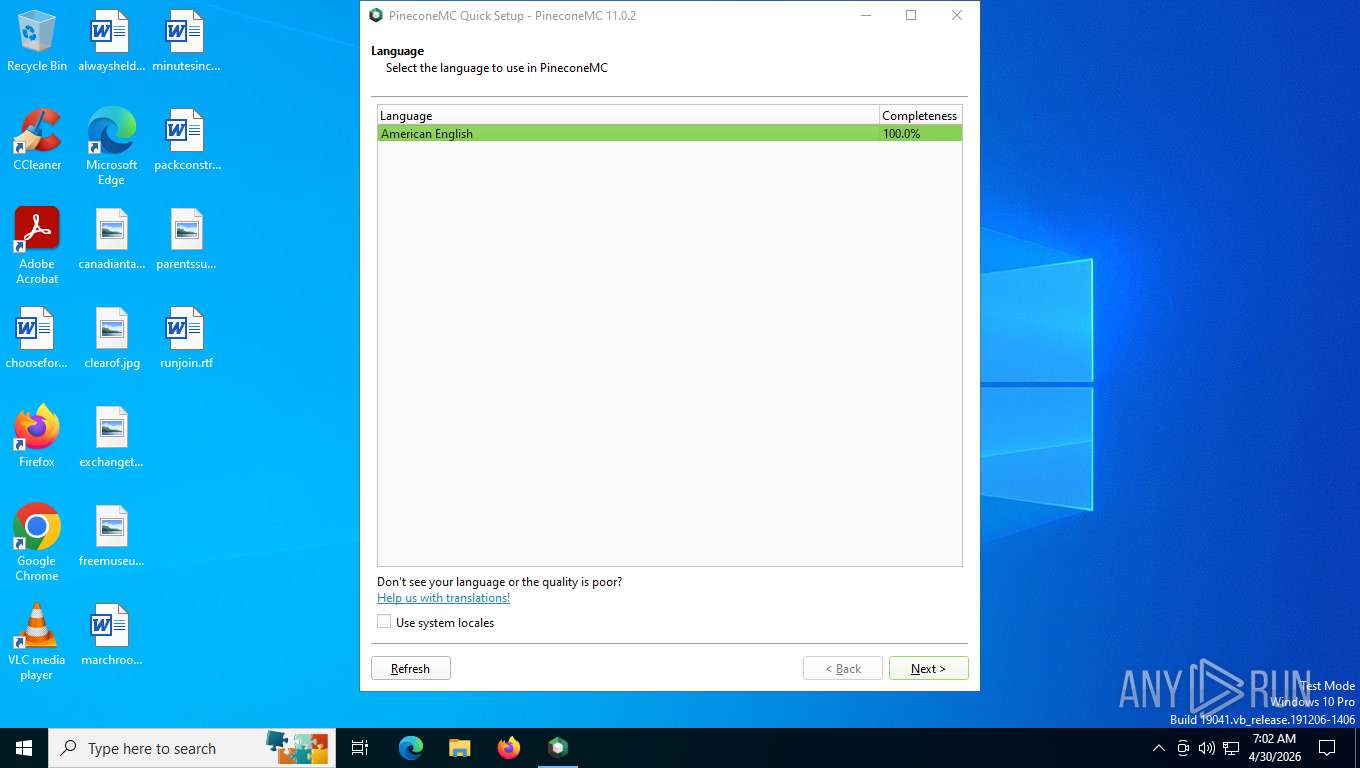1360x768 pixels.
Task: Open File Explorer from the taskbar
Action: [460, 747]
